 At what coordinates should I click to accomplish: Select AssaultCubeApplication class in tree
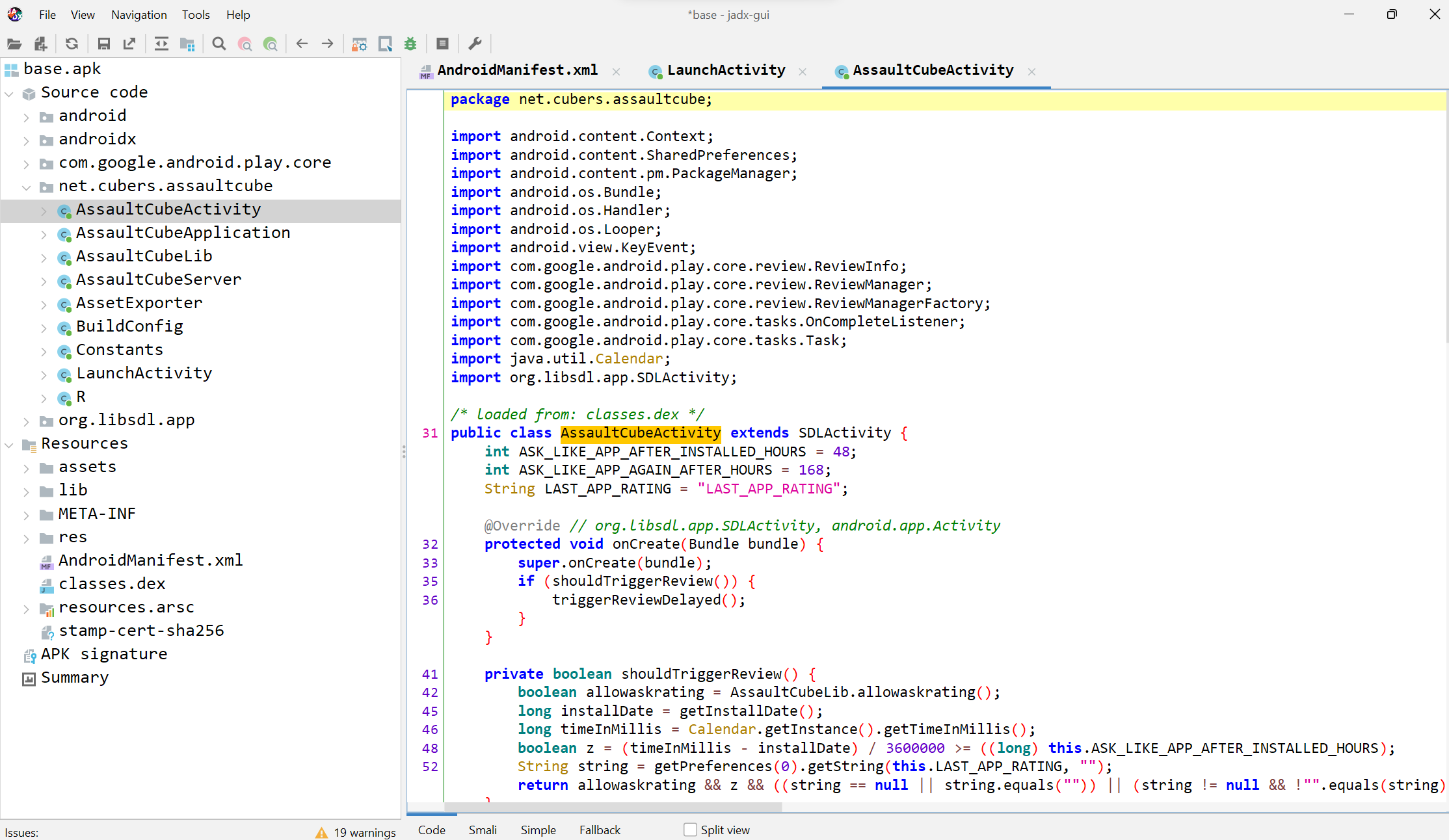[x=183, y=233]
